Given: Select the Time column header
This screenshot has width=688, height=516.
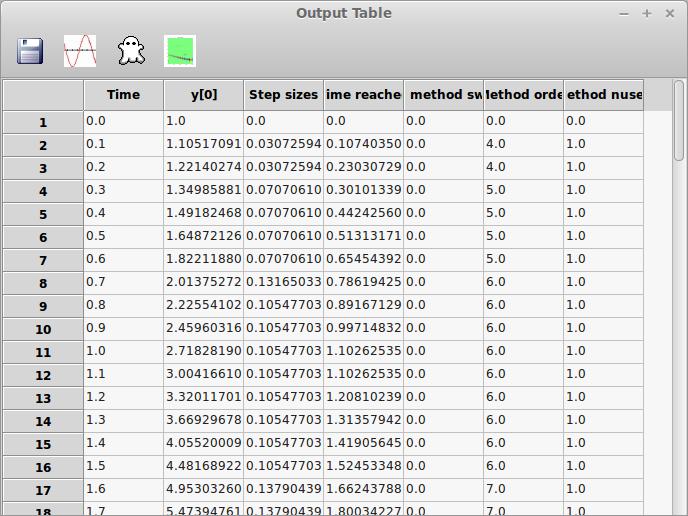Looking at the screenshot, I should pyautogui.click(x=123, y=95).
